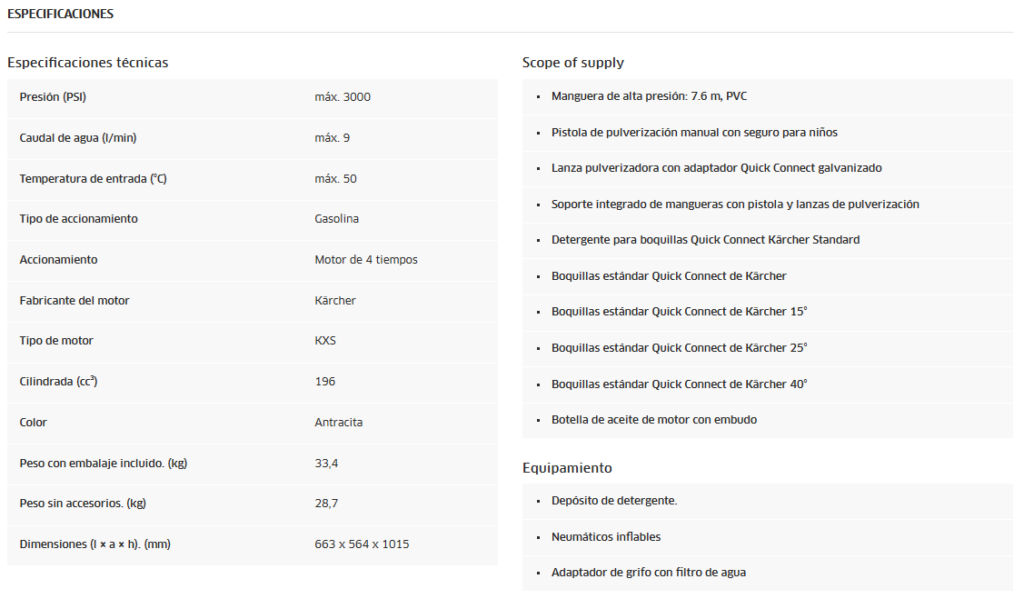The image size is (1024, 609).
Task: Click the Gasolina drive type value
Action: pos(336,218)
